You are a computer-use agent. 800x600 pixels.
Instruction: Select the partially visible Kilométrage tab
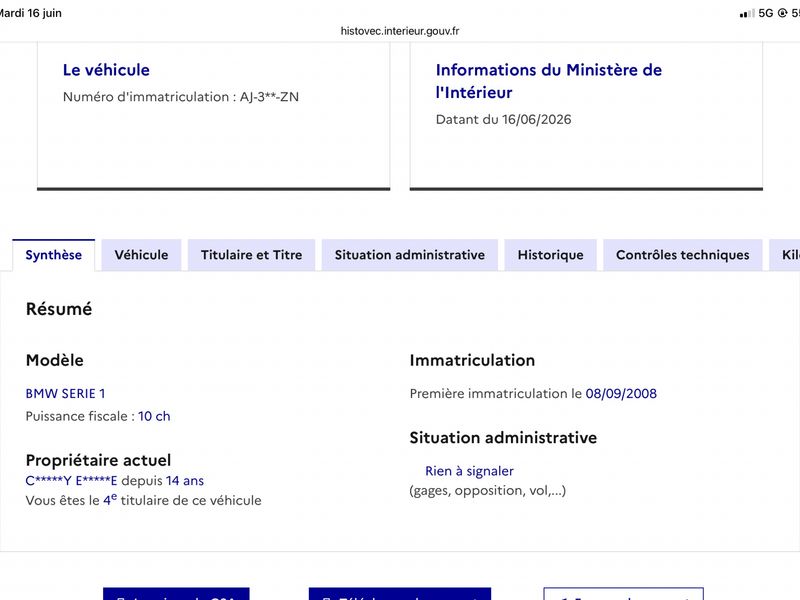pyautogui.click(x=785, y=255)
